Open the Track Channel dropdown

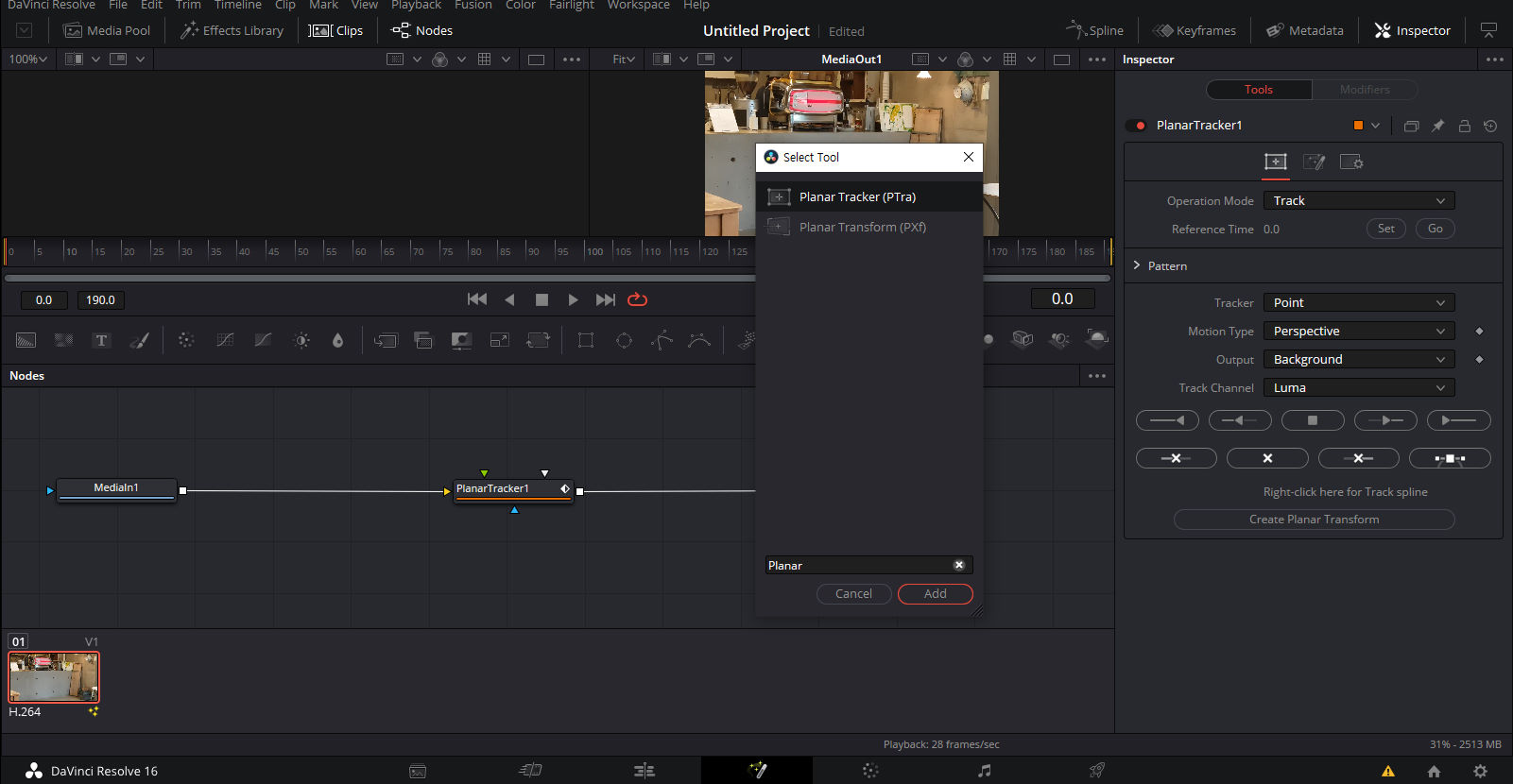(x=1359, y=387)
